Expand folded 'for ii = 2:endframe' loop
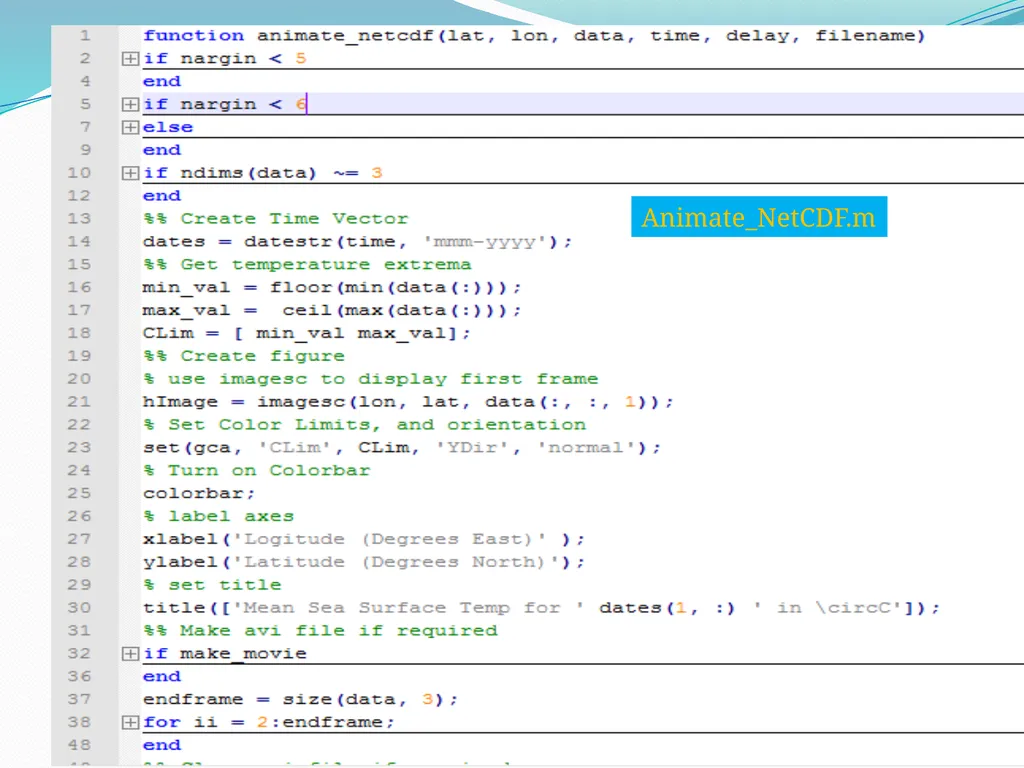 coord(130,722)
